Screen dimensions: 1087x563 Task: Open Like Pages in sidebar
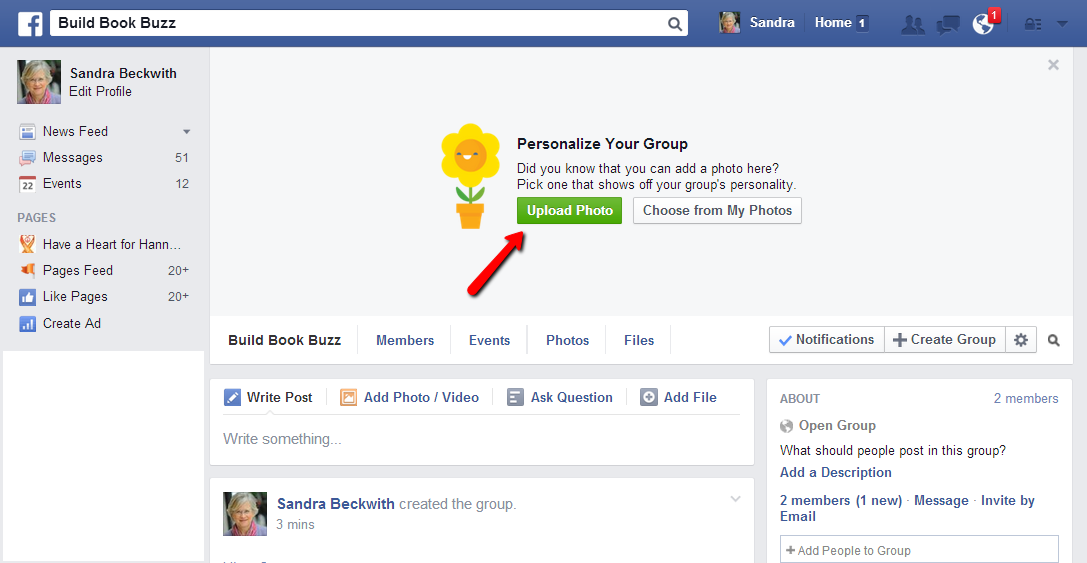point(75,297)
